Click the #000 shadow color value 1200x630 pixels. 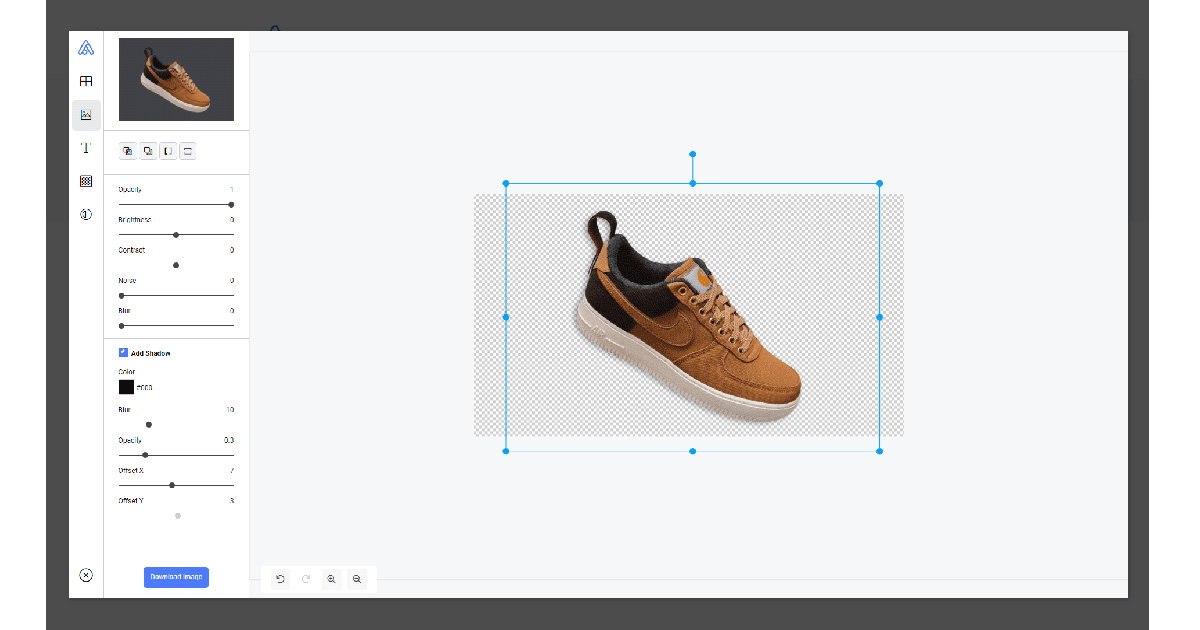pos(145,387)
